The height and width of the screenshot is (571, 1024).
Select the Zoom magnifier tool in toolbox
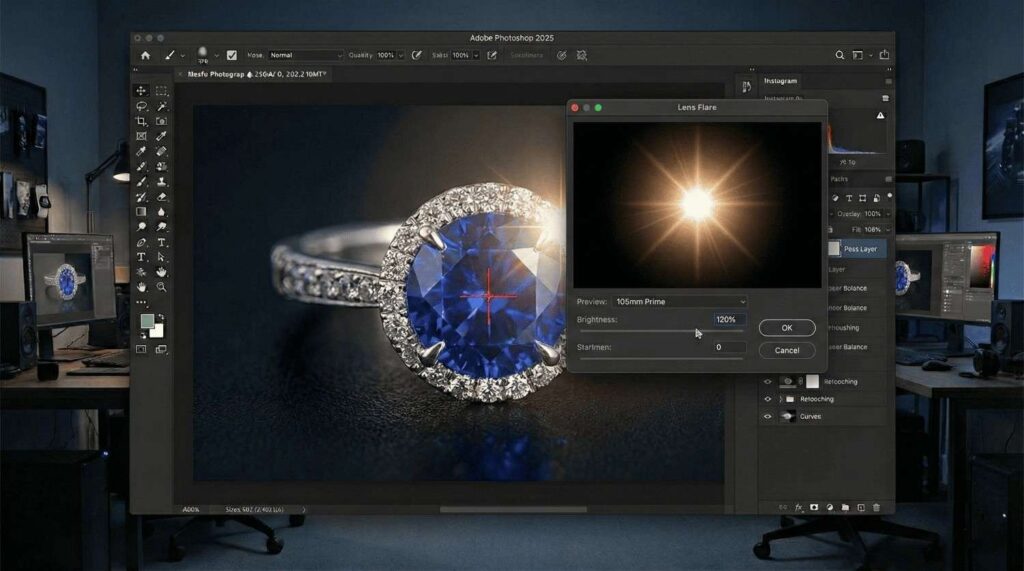(x=161, y=287)
